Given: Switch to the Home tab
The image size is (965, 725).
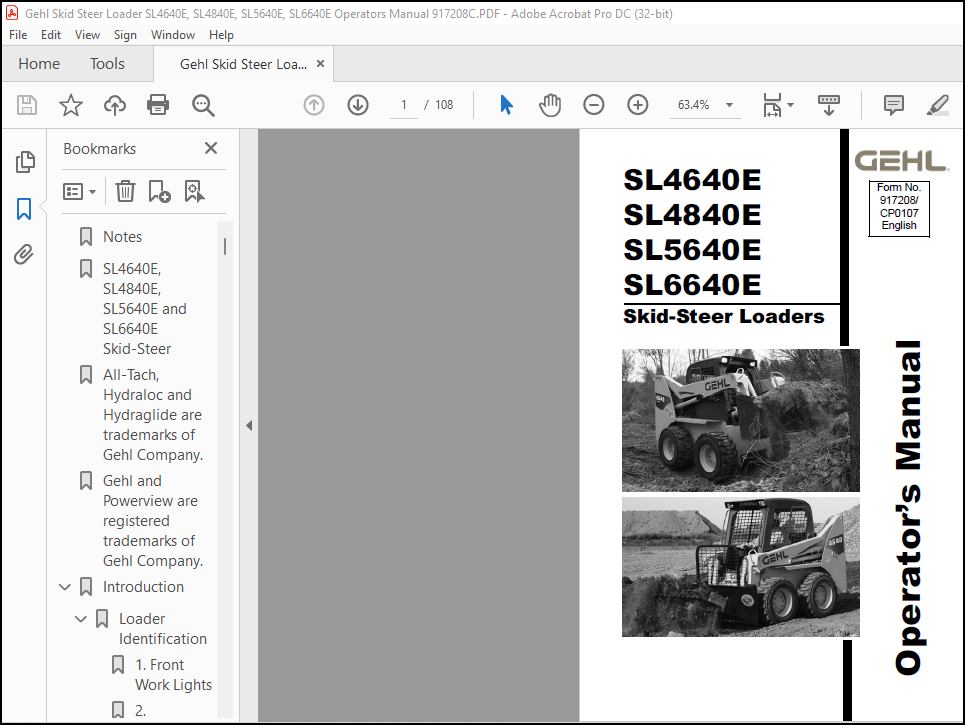Looking at the screenshot, I should tap(39, 64).
